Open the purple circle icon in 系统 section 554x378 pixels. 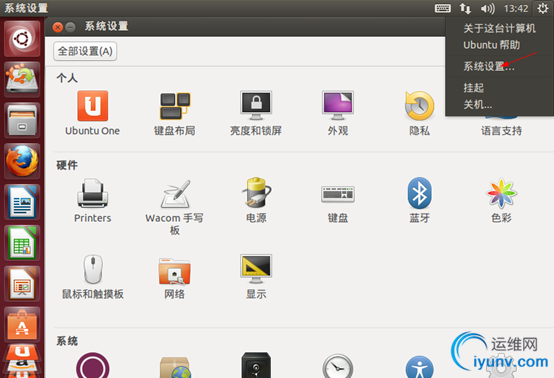93,365
